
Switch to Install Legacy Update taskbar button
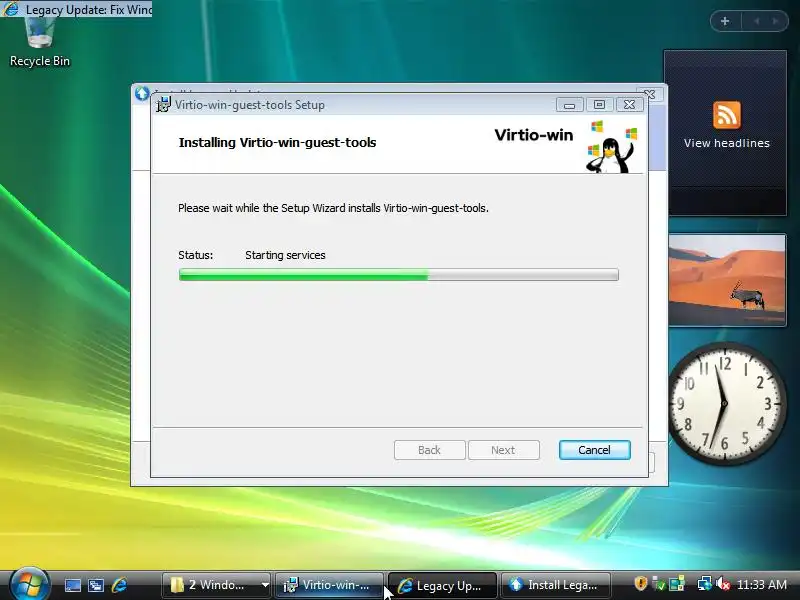click(x=556, y=585)
